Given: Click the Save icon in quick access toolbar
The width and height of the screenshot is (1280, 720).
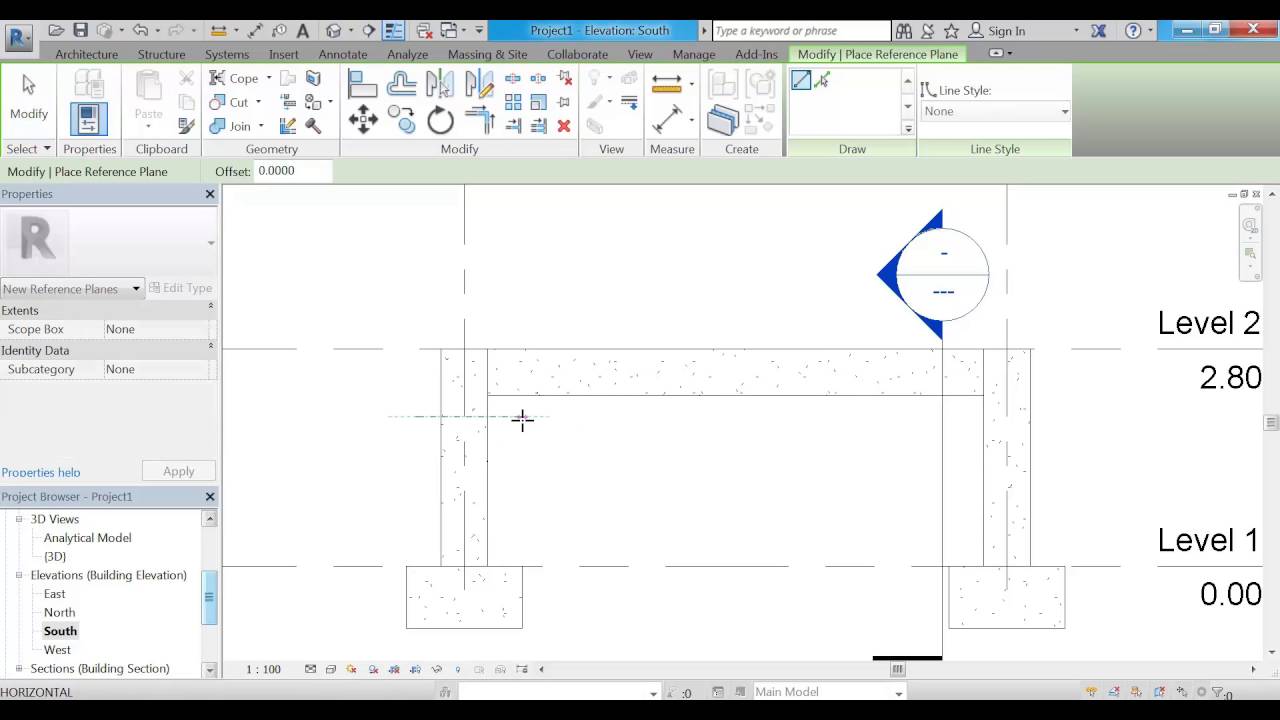Looking at the screenshot, I should (x=81, y=31).
